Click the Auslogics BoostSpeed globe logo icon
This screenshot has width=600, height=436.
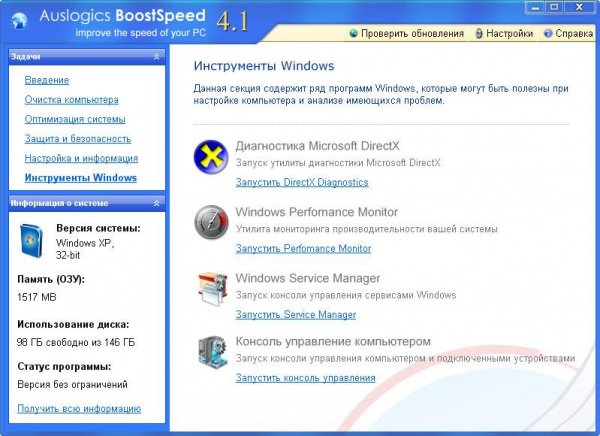tap(19, 20)
